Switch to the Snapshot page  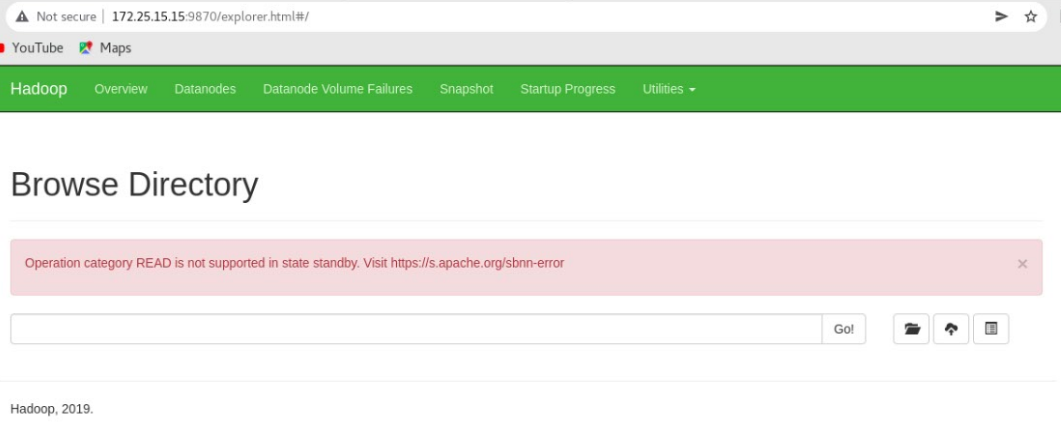point(466,89)
